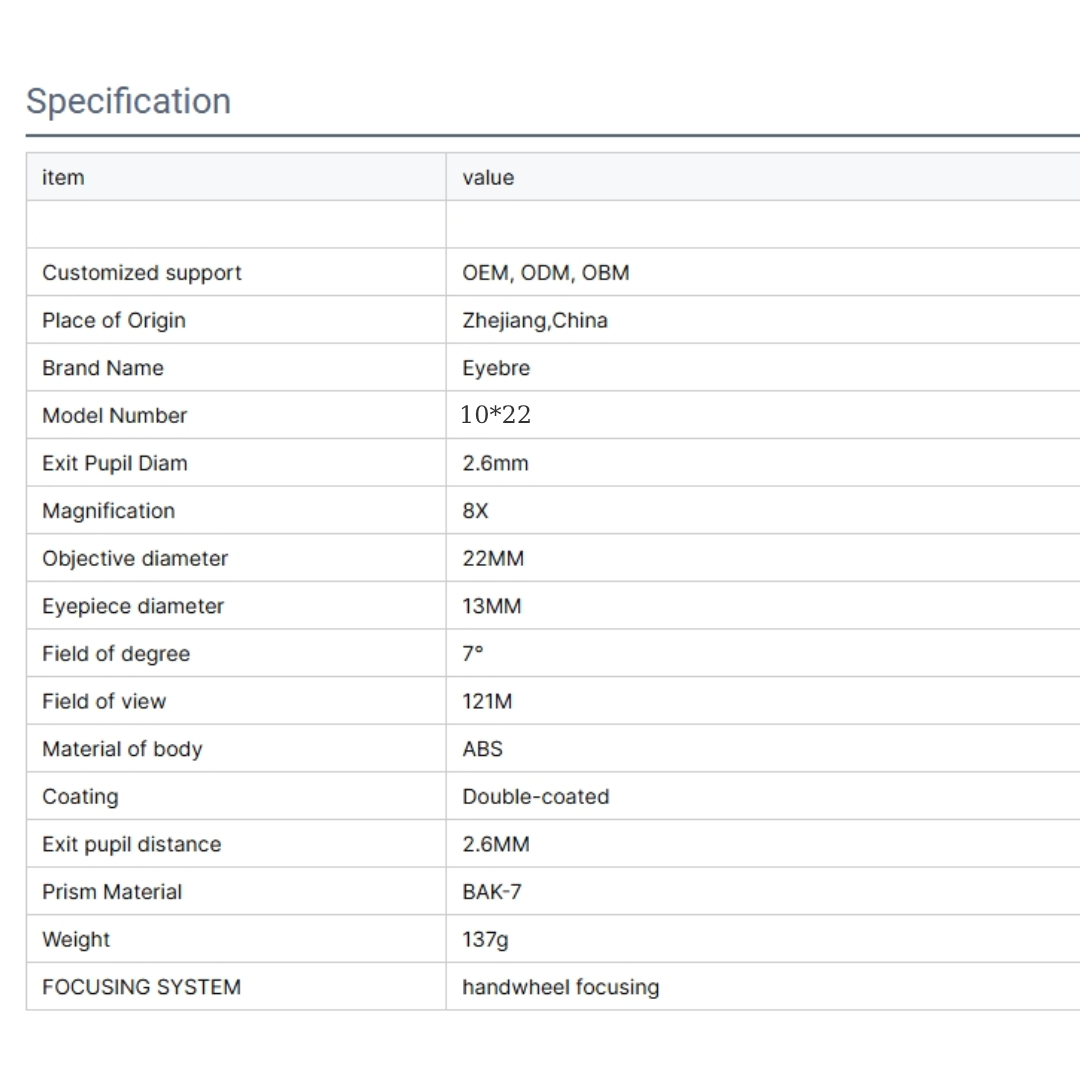Screen dimensions: 1080x1080
Task: Select the 'Zhejiang,China' origin value
Action: (x=535, y=321)
